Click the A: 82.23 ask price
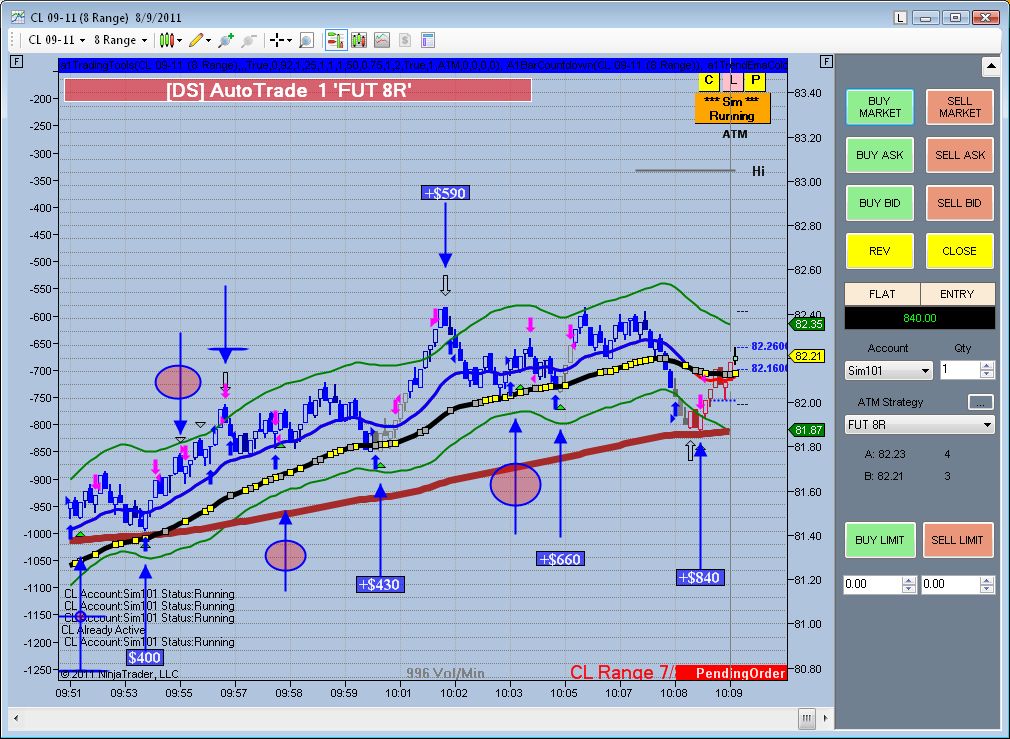This screenshot has height=739, width=1010. coord(884,454)
